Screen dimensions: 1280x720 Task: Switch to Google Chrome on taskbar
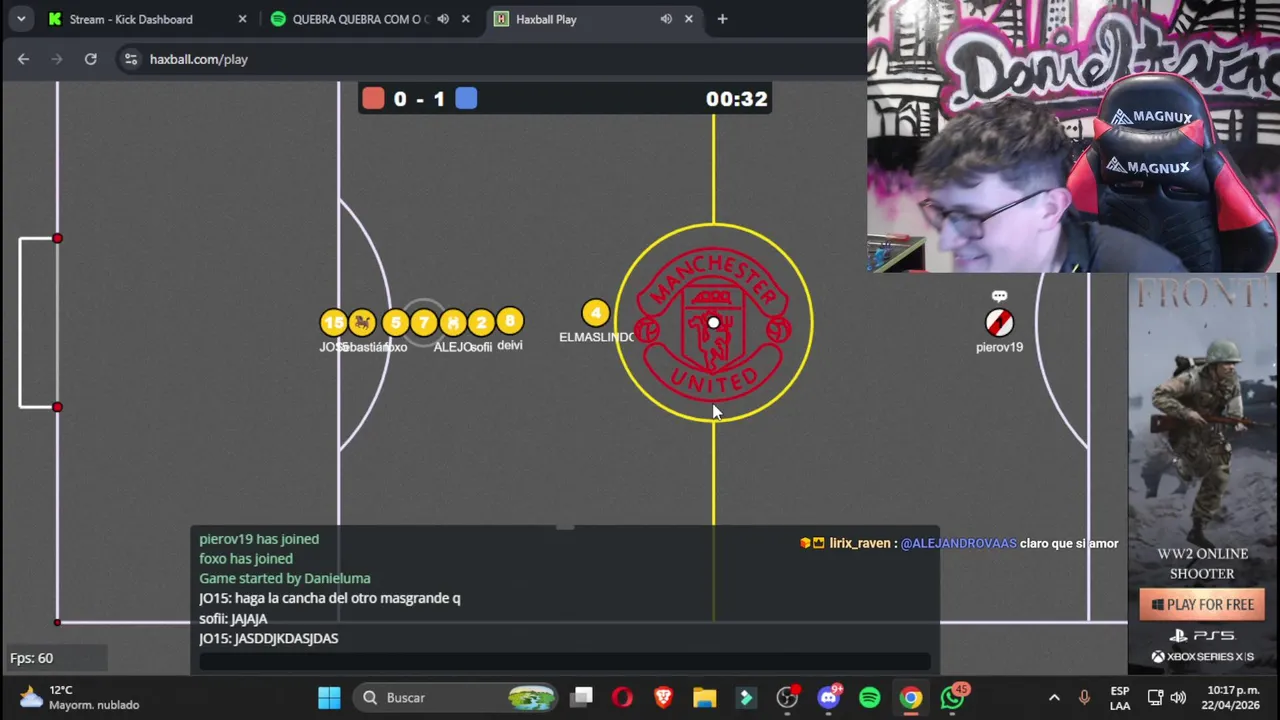pyautogui.click(x=911, y=697)
